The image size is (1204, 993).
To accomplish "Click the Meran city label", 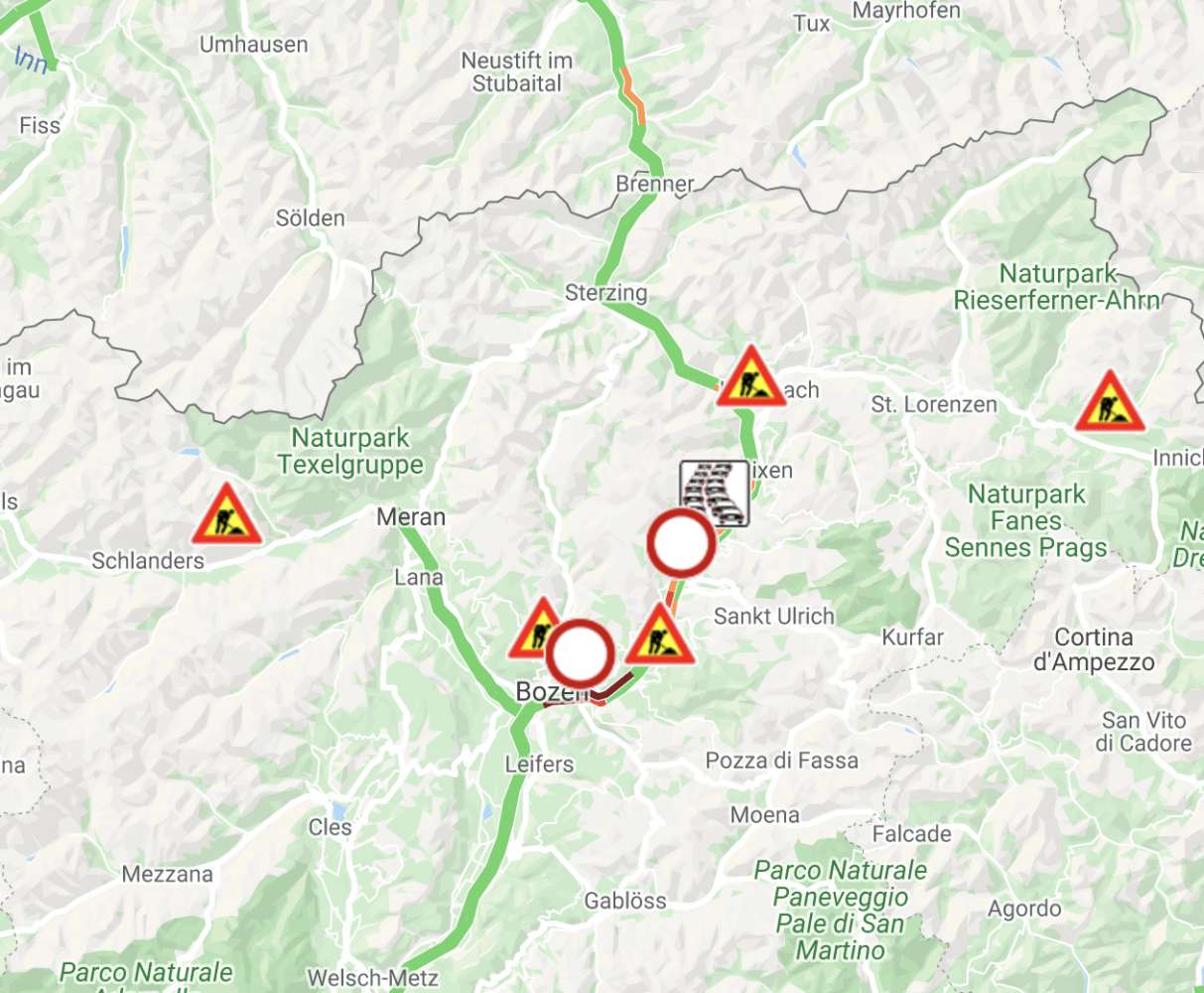I will pos(411,517).
